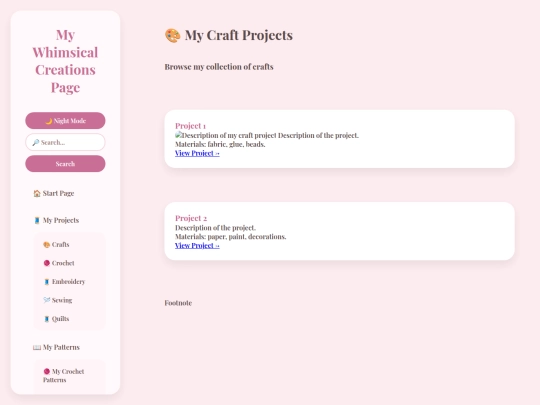Click the magnifier icon in search field
540x405 pixels.
(x=35, y=142)
